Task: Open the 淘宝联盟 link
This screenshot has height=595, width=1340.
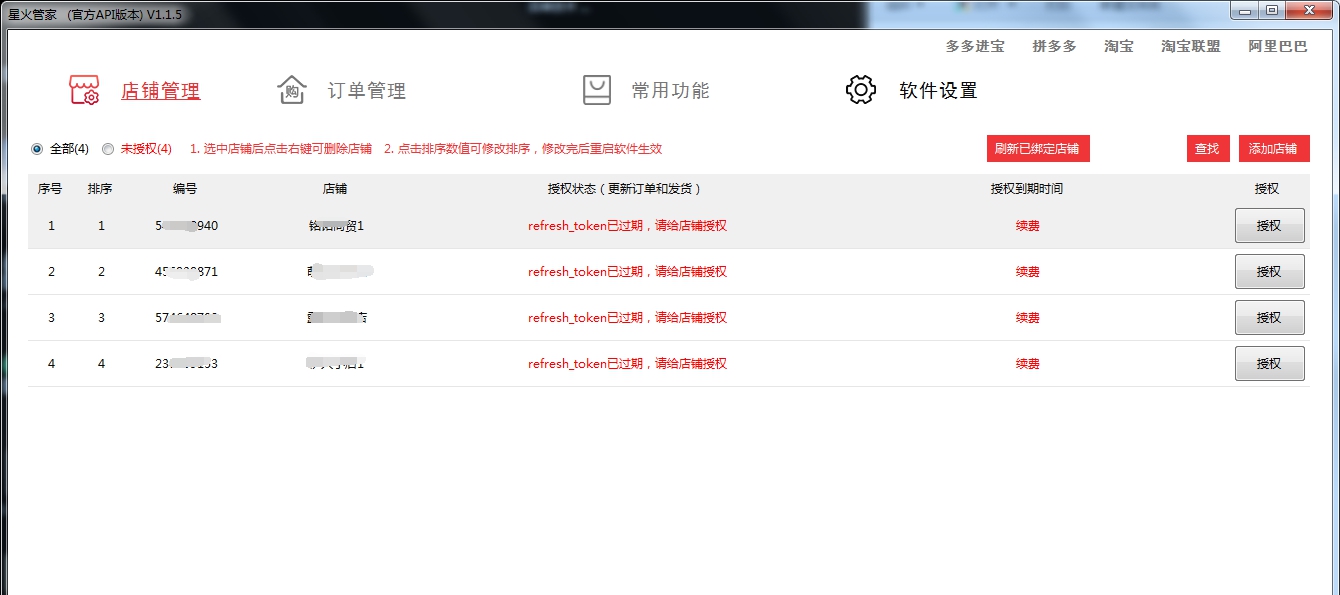Action: point(1190,47)
